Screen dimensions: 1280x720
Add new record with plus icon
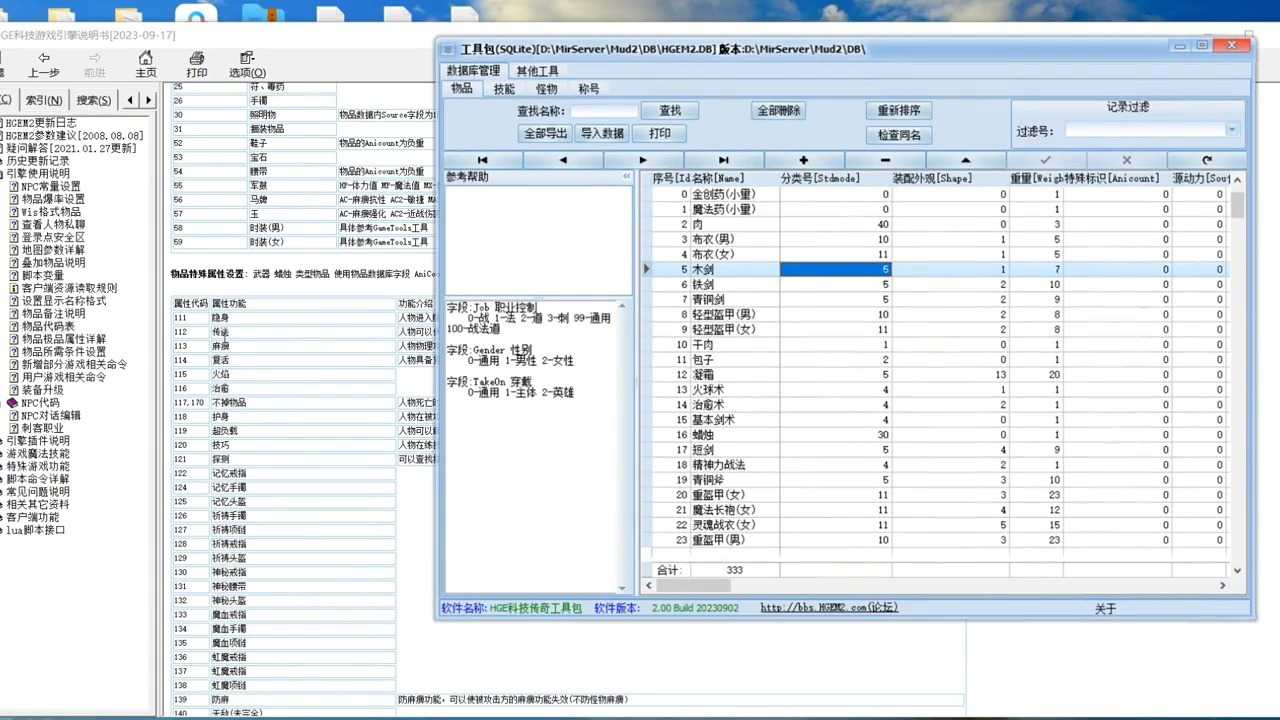[804, 160]
